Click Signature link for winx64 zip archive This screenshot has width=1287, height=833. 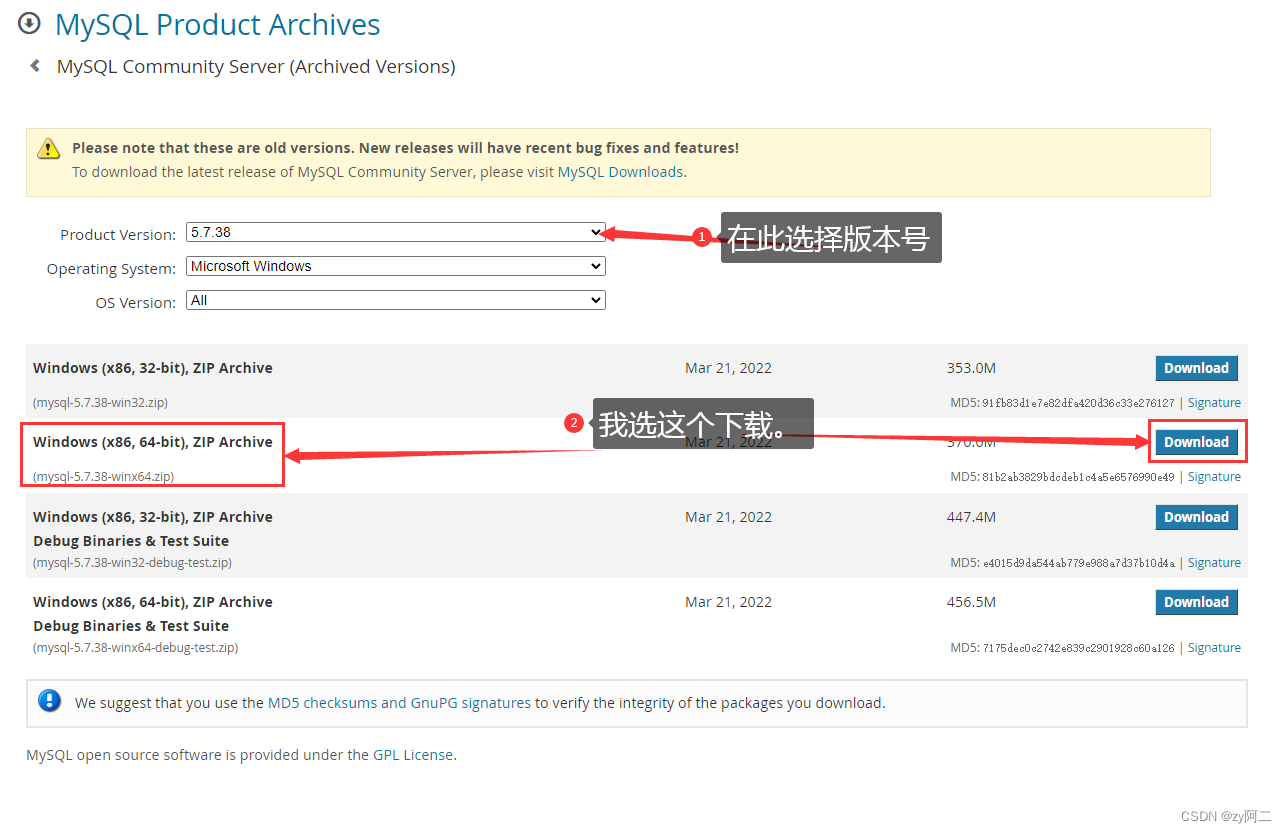pyautogui.click(x=1214, y=476)
